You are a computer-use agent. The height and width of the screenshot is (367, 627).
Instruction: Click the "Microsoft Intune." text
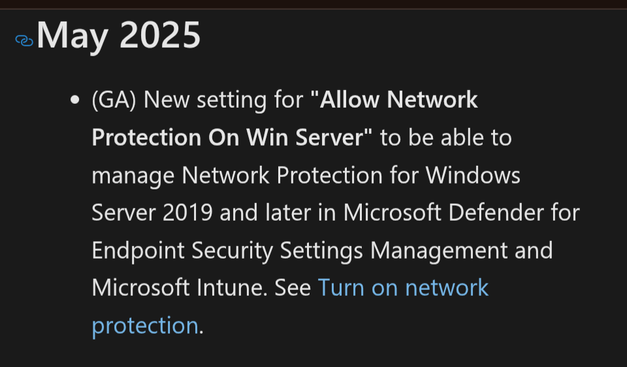[x=180, y=287]
